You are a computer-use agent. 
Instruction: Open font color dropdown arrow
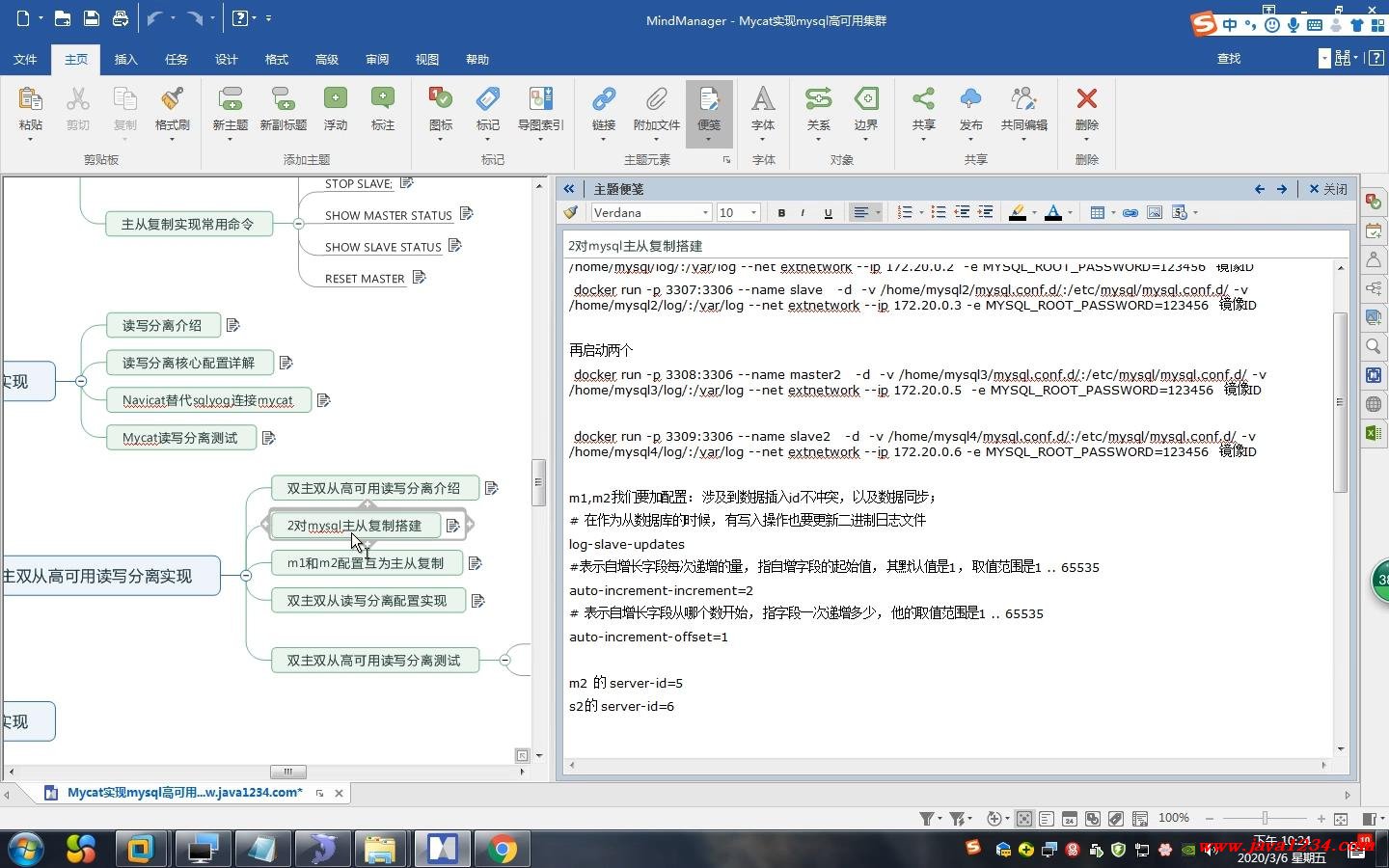pos(1070,213)
